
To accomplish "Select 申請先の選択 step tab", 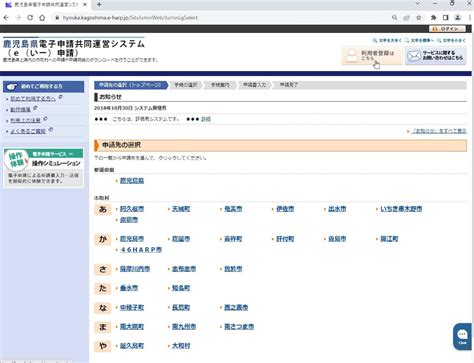I will 130,85.
